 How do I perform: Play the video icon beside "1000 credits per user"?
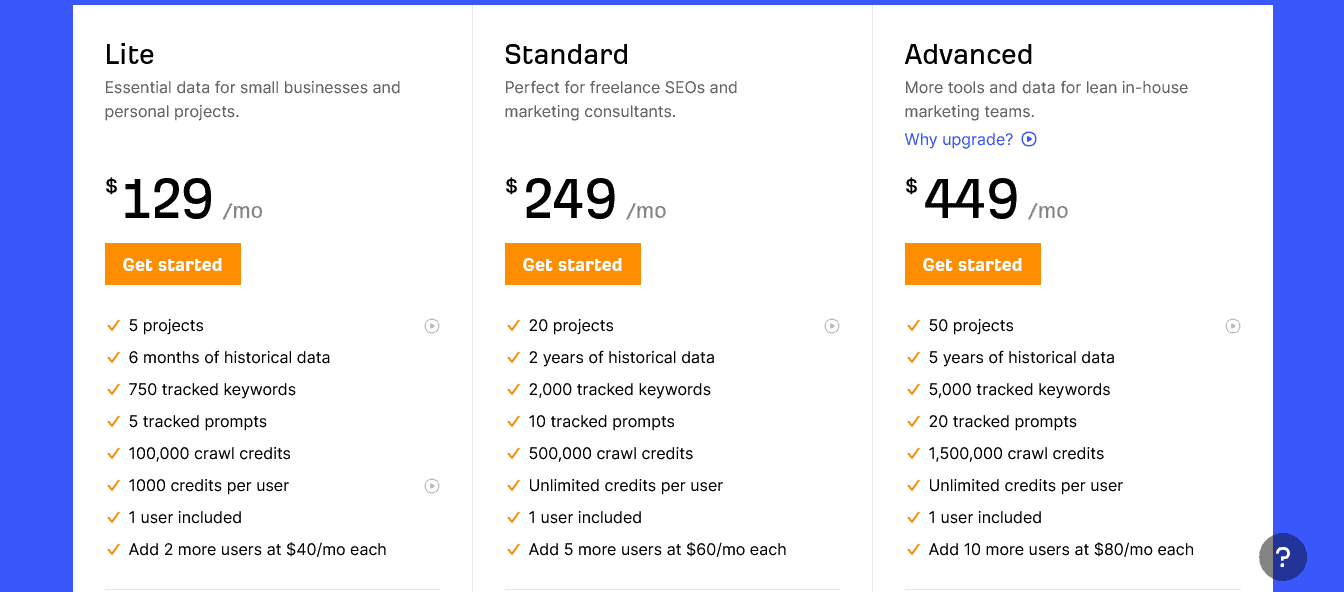432,485
